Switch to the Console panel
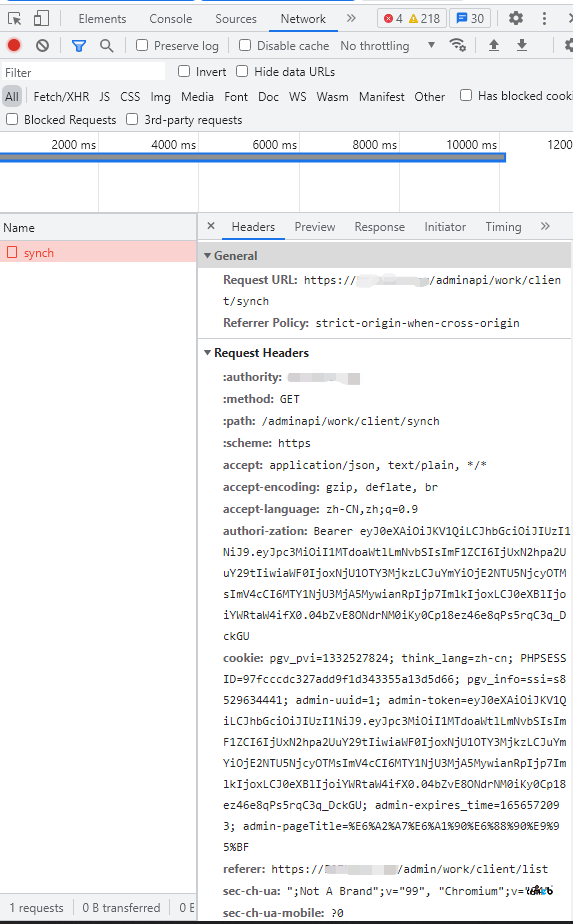This screenshot has width=573, height=924. 170,19
